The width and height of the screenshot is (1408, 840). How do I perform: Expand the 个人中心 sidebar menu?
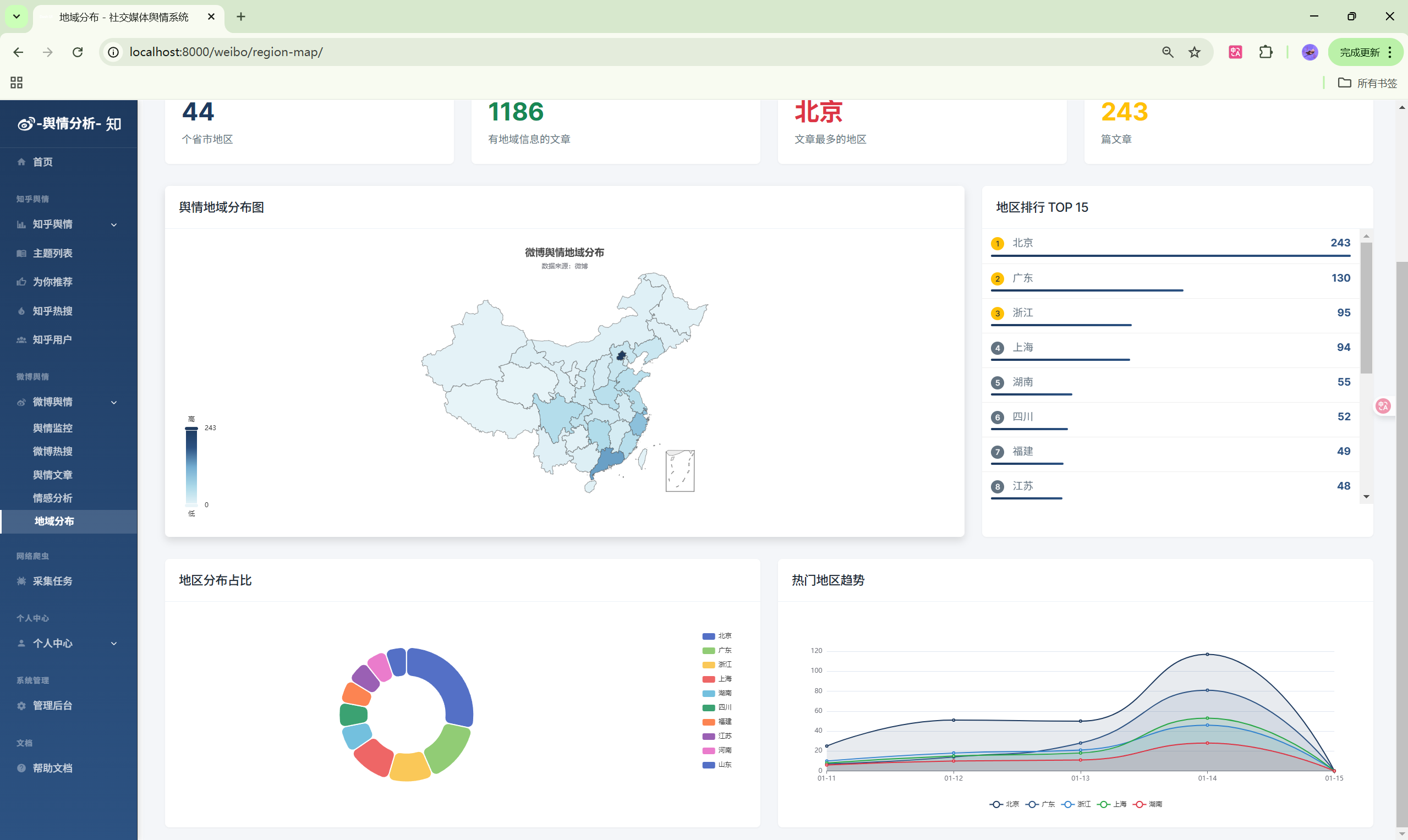pos(114,644)
